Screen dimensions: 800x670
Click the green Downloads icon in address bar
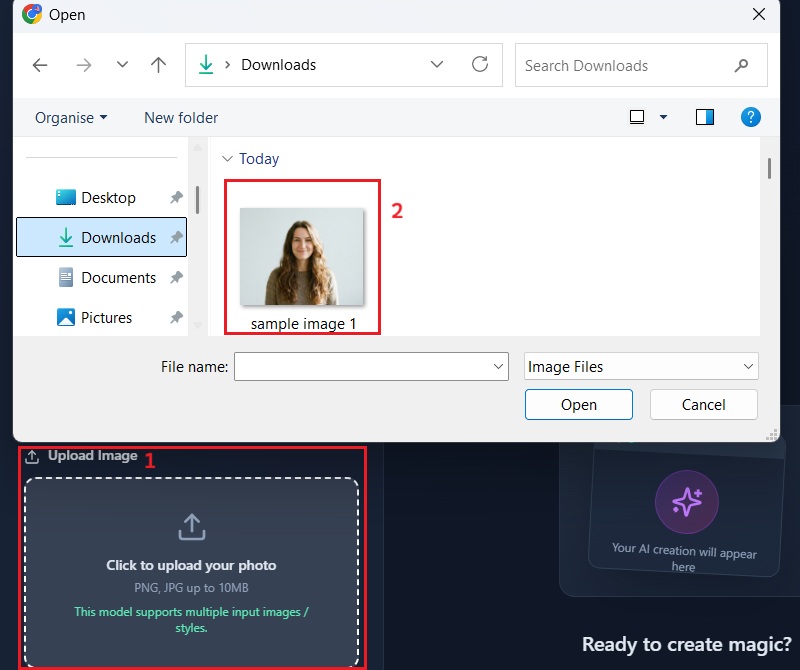tap(206, 64)
